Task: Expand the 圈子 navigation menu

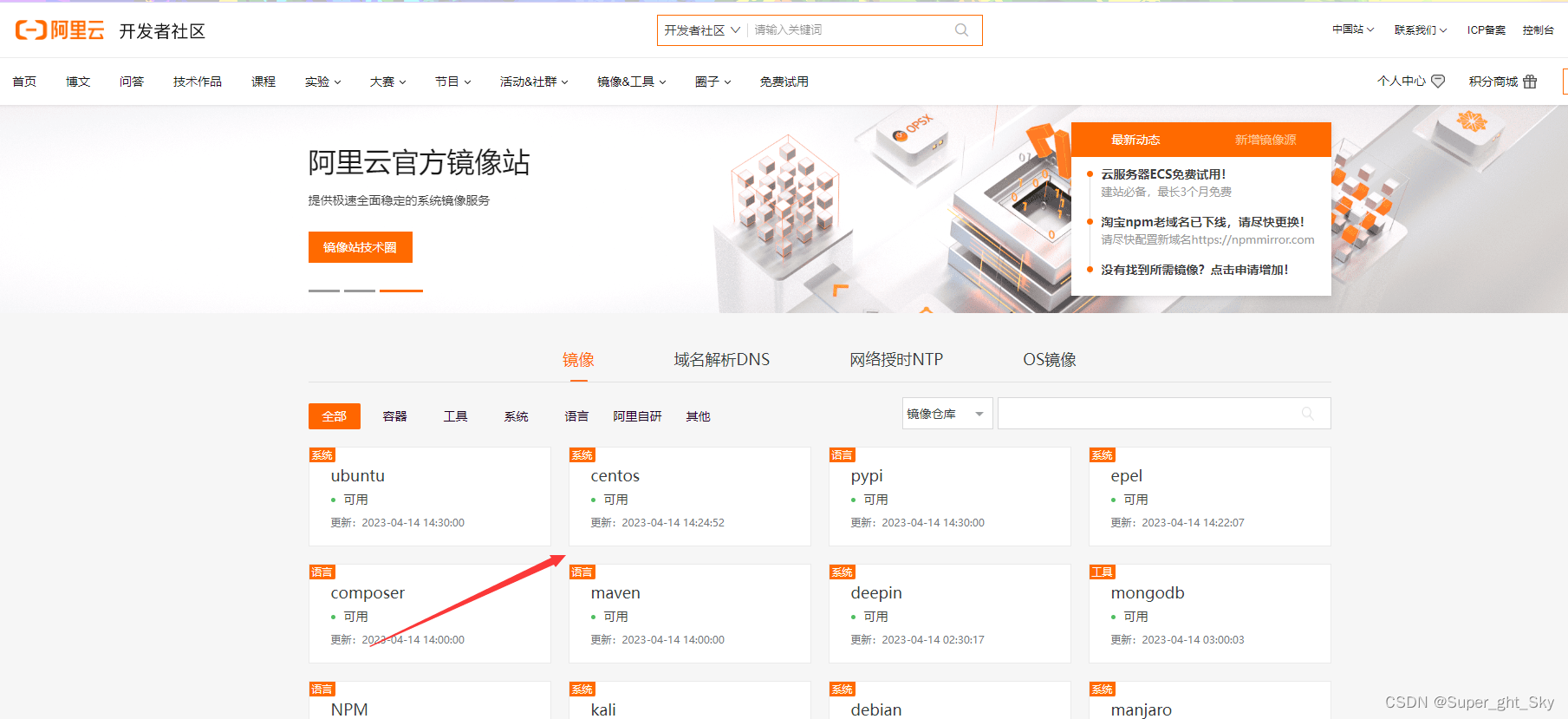Action: [x=713, y=82]
